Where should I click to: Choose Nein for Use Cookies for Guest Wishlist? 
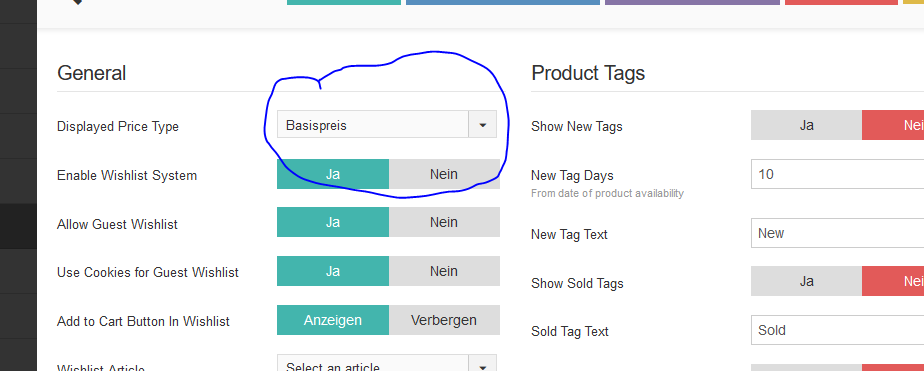point(444,271)
